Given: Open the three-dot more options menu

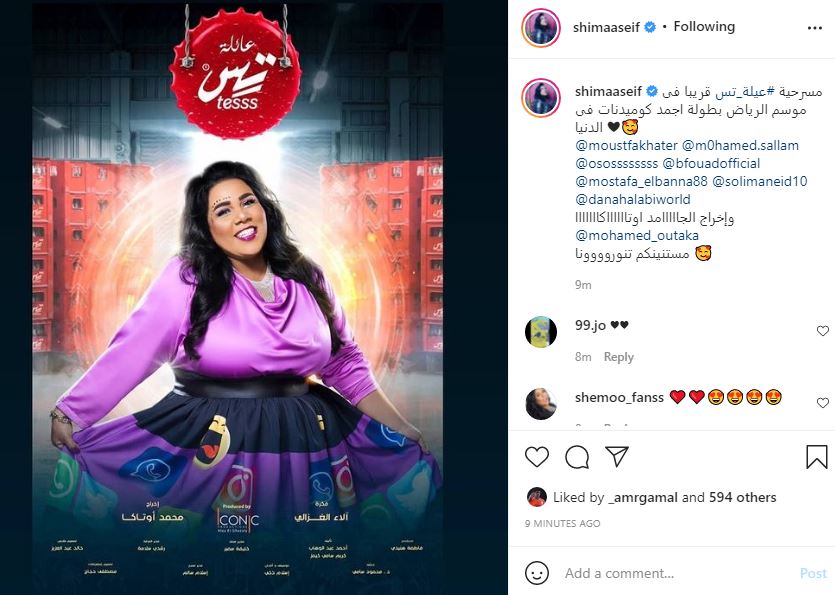Looking at the screenshot, I should [x=815, y=28].
